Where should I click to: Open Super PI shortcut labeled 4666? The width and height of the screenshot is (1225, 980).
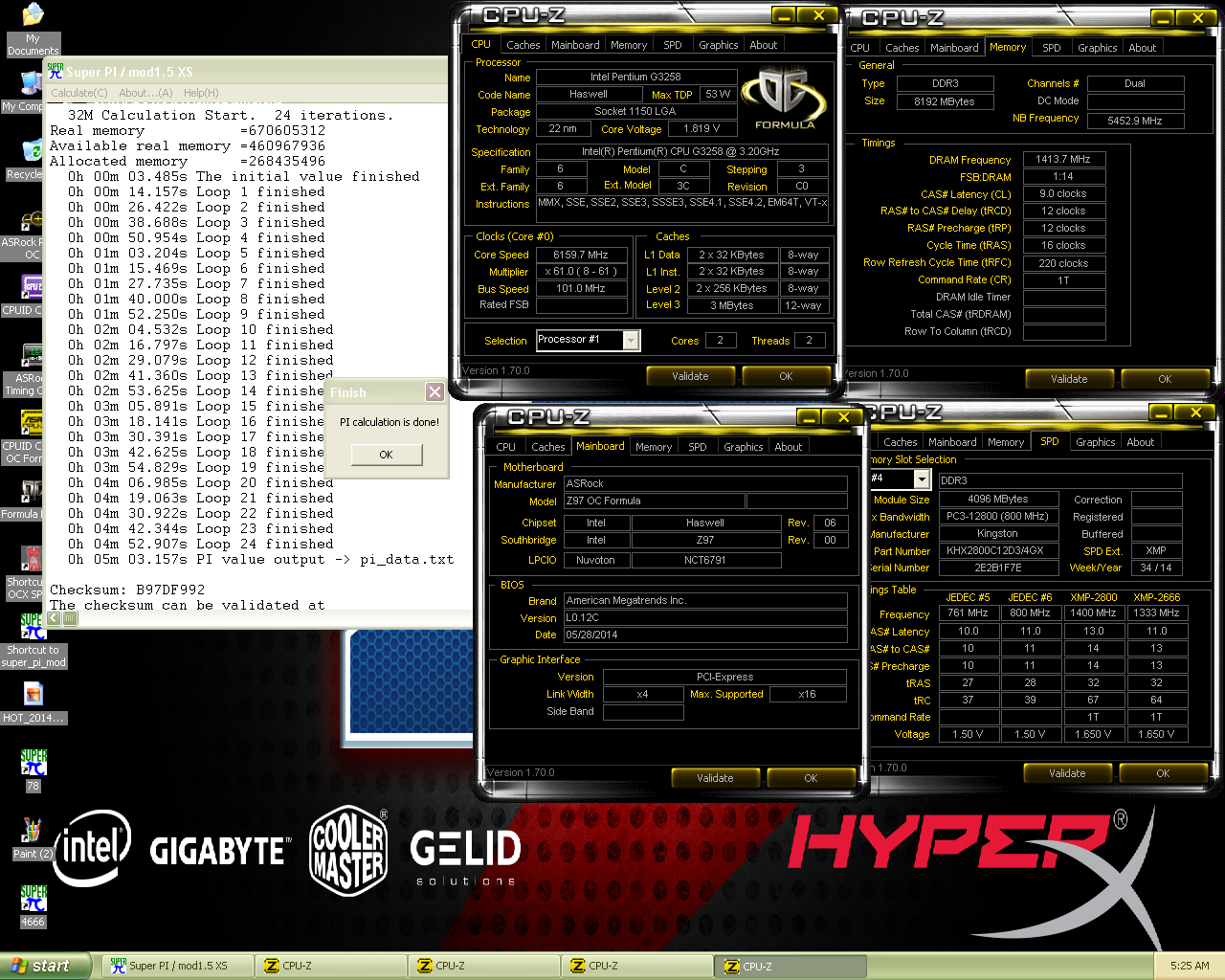[x=33, y=906]
